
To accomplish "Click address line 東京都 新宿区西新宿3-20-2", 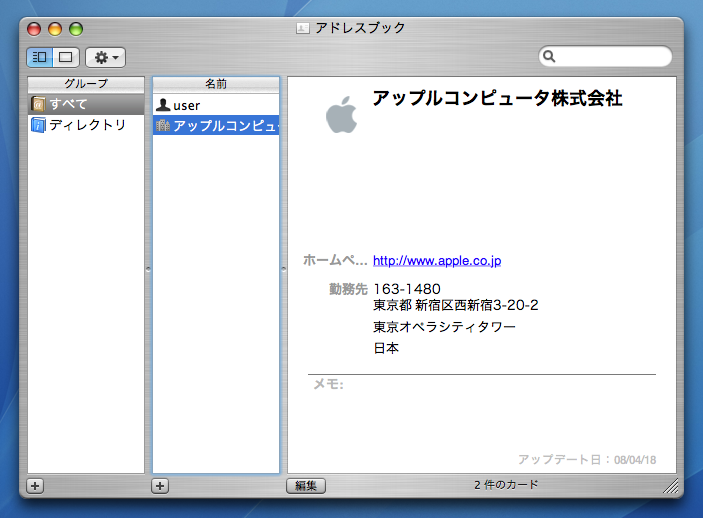I will [456, 305].
